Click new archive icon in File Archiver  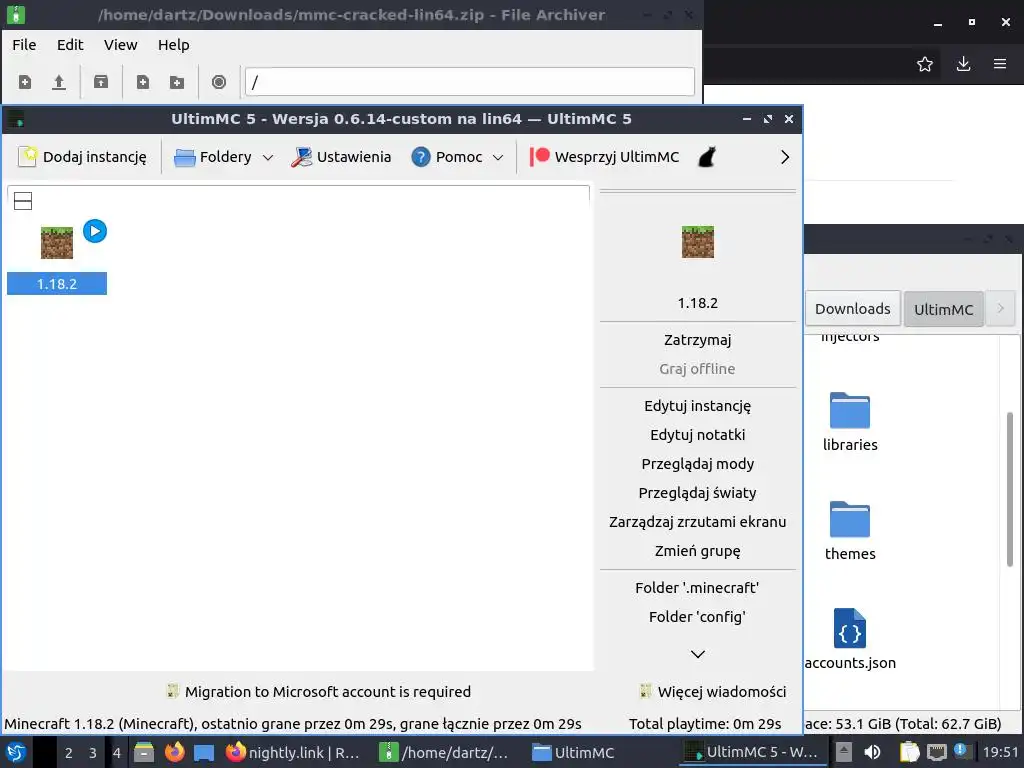(x=25, y=82)
